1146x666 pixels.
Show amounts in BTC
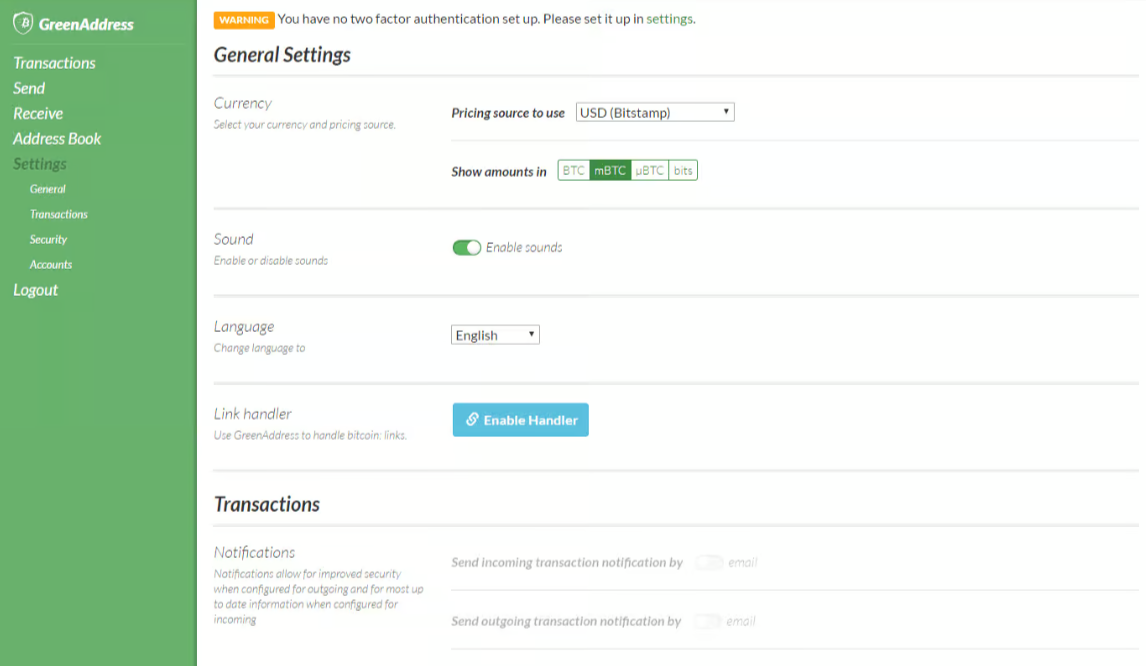pos(573,170)
